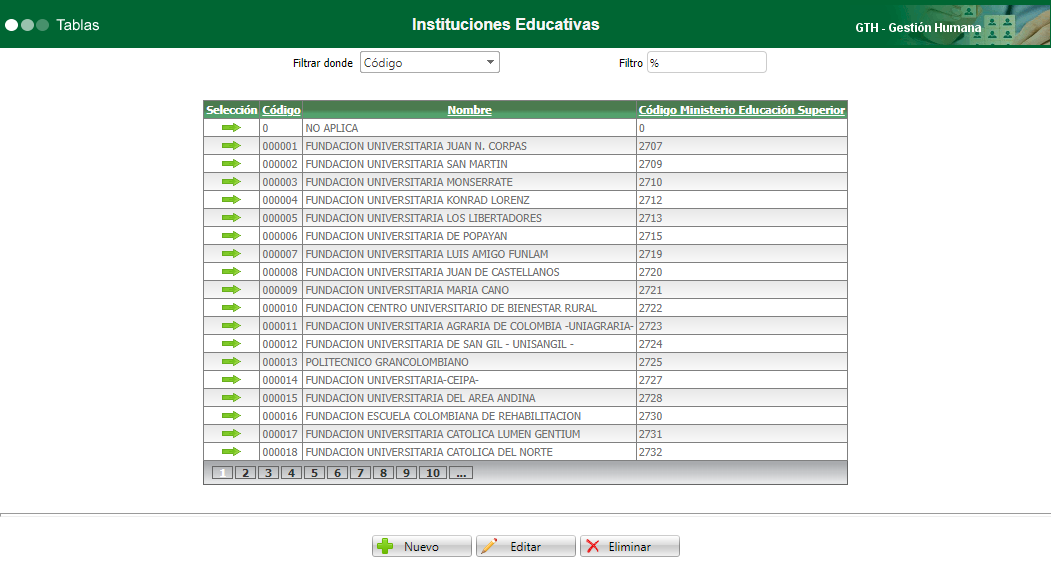Click the name cell POLITECNICO GRANCOLOMBIANO
This screenshot has width=1051, height=565.
[x=469, y=362]
